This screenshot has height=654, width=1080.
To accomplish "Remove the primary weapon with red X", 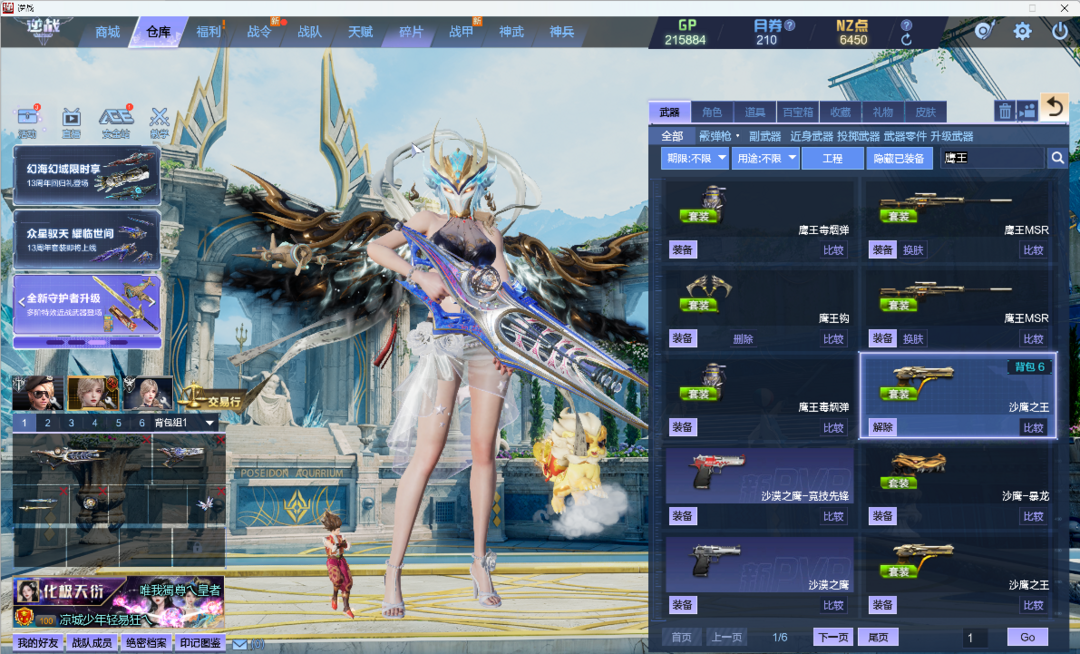I will (x=147, y=440).
